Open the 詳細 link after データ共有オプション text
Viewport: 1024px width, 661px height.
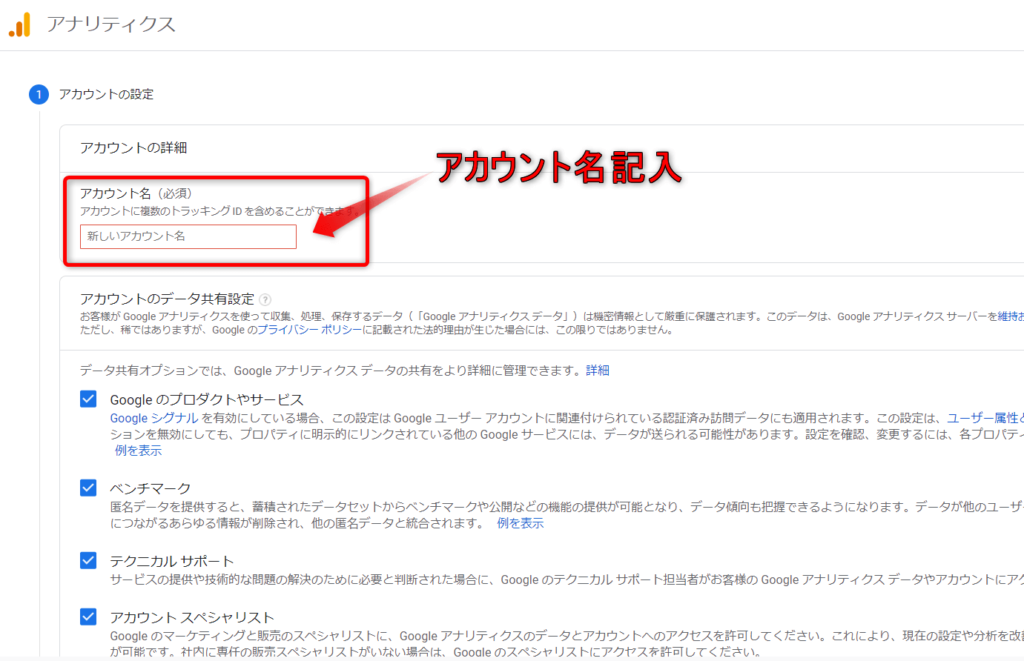tap(598, 370)
